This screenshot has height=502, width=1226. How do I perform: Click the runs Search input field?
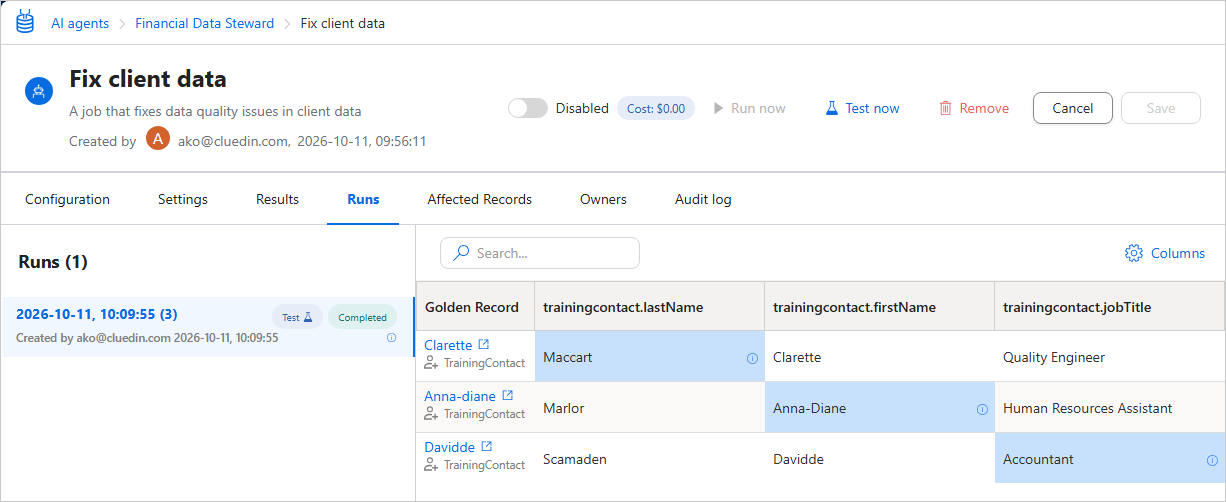(x=540, y=253)
